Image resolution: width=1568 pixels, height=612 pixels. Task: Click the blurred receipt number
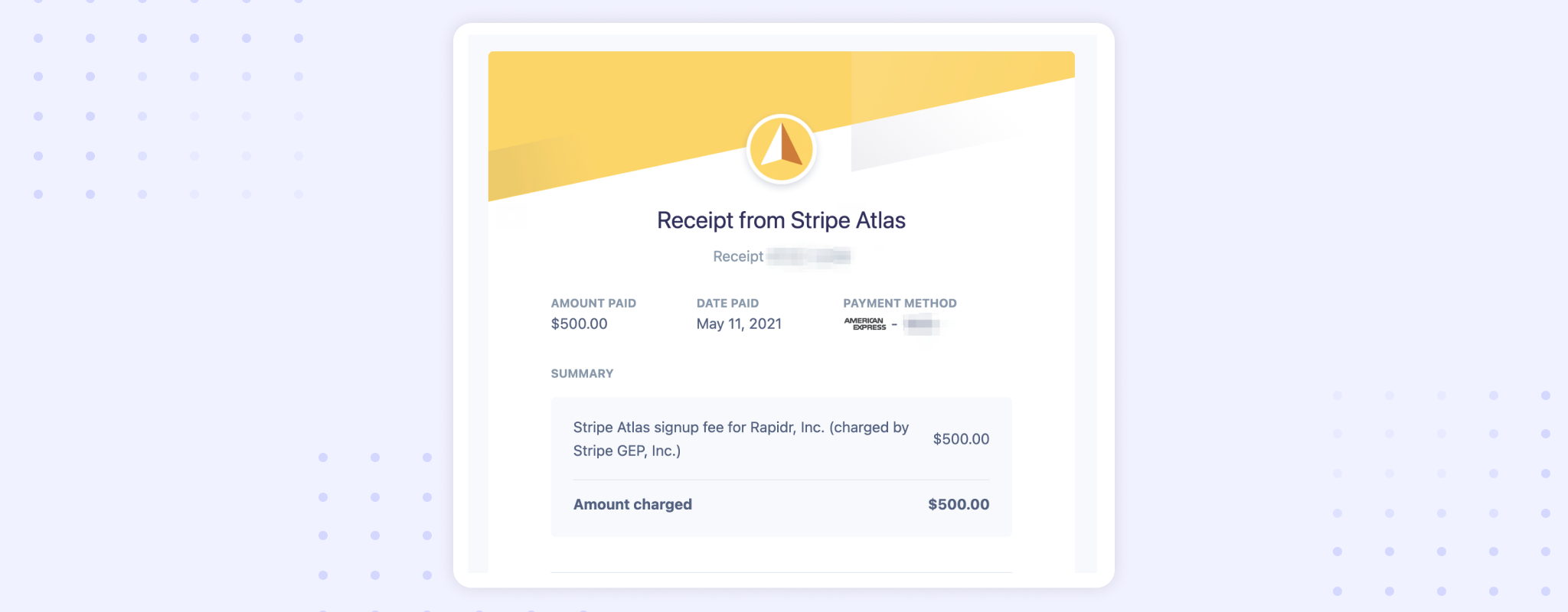809,256
